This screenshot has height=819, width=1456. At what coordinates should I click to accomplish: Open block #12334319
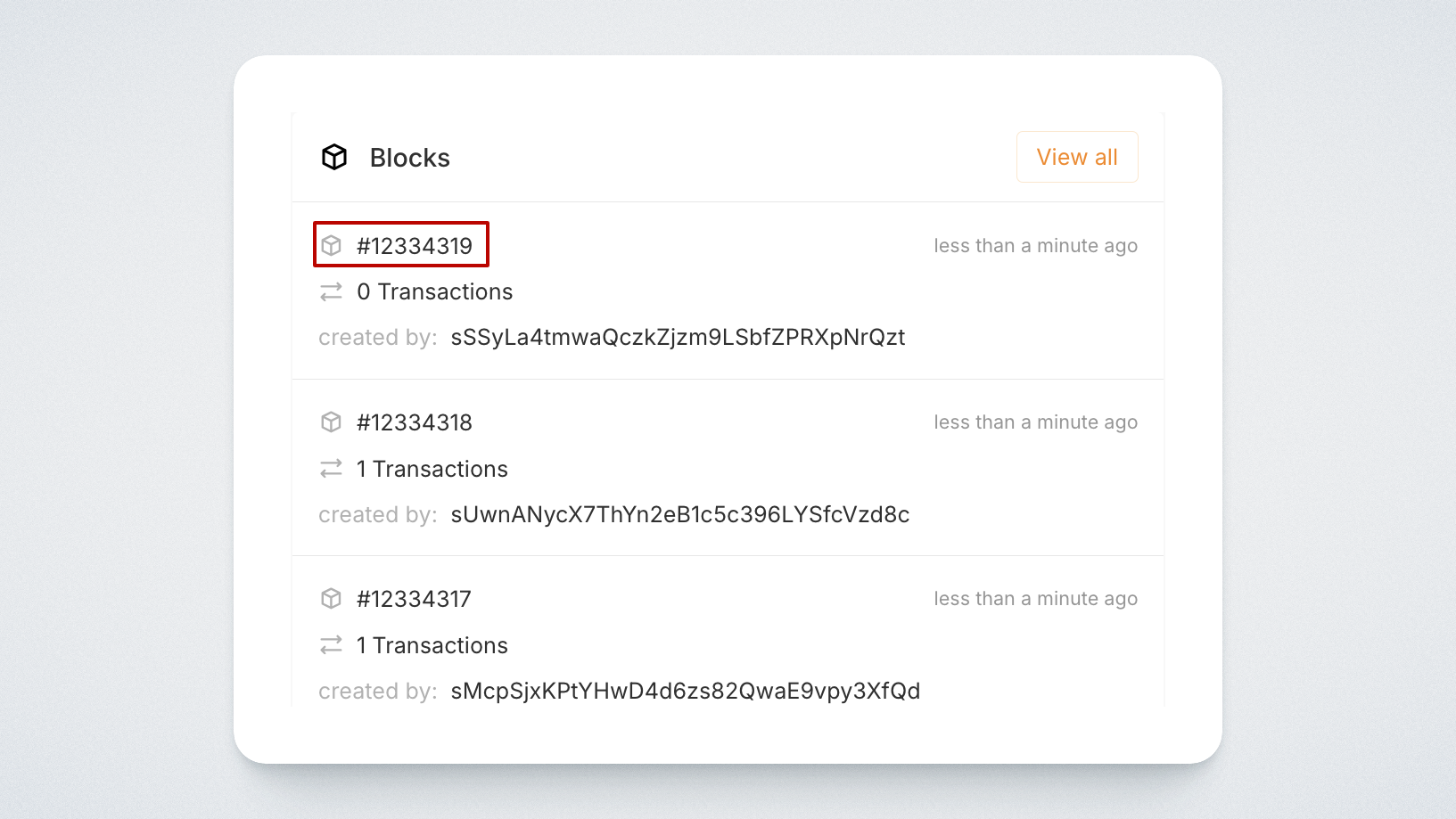(x=415, y=246)
